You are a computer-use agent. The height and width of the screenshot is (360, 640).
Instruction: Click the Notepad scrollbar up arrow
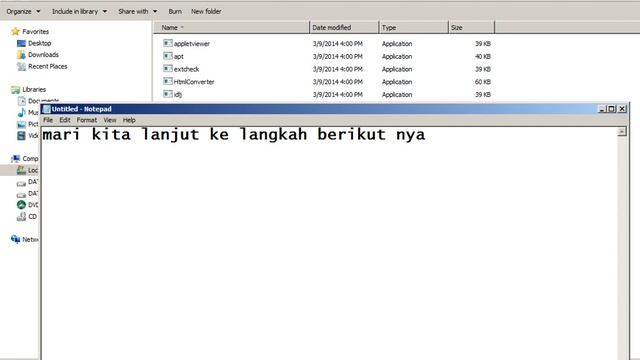coord(622,131)
